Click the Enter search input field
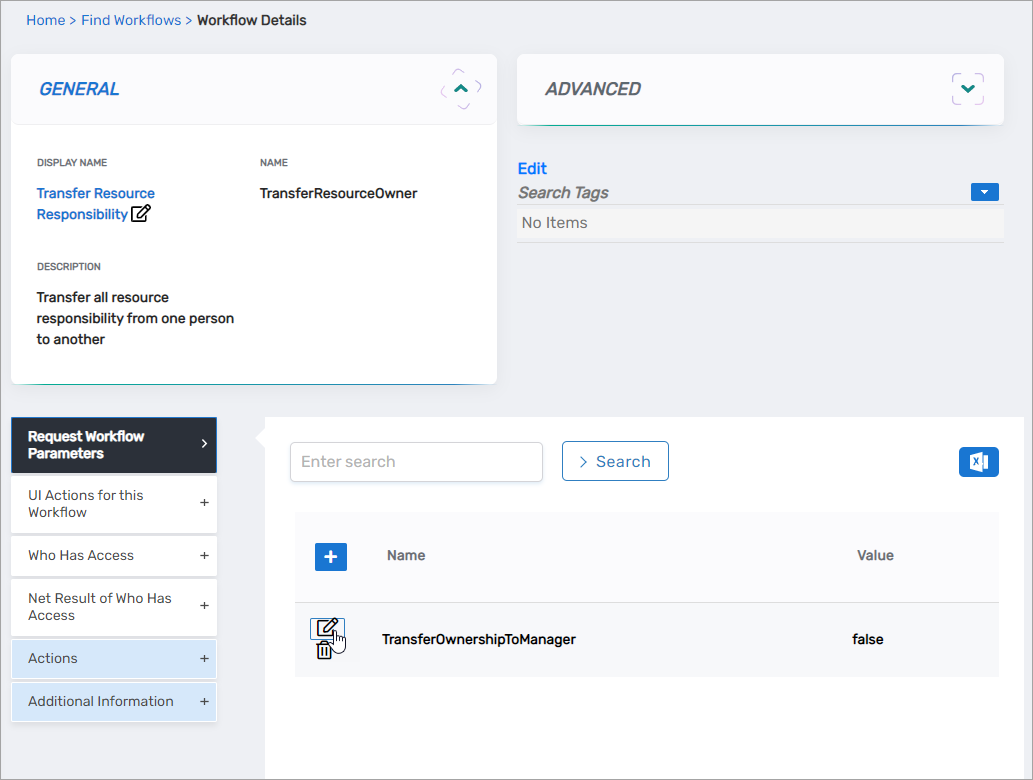The width and height of the screenshot is (1033, 780). coord(416,462)
